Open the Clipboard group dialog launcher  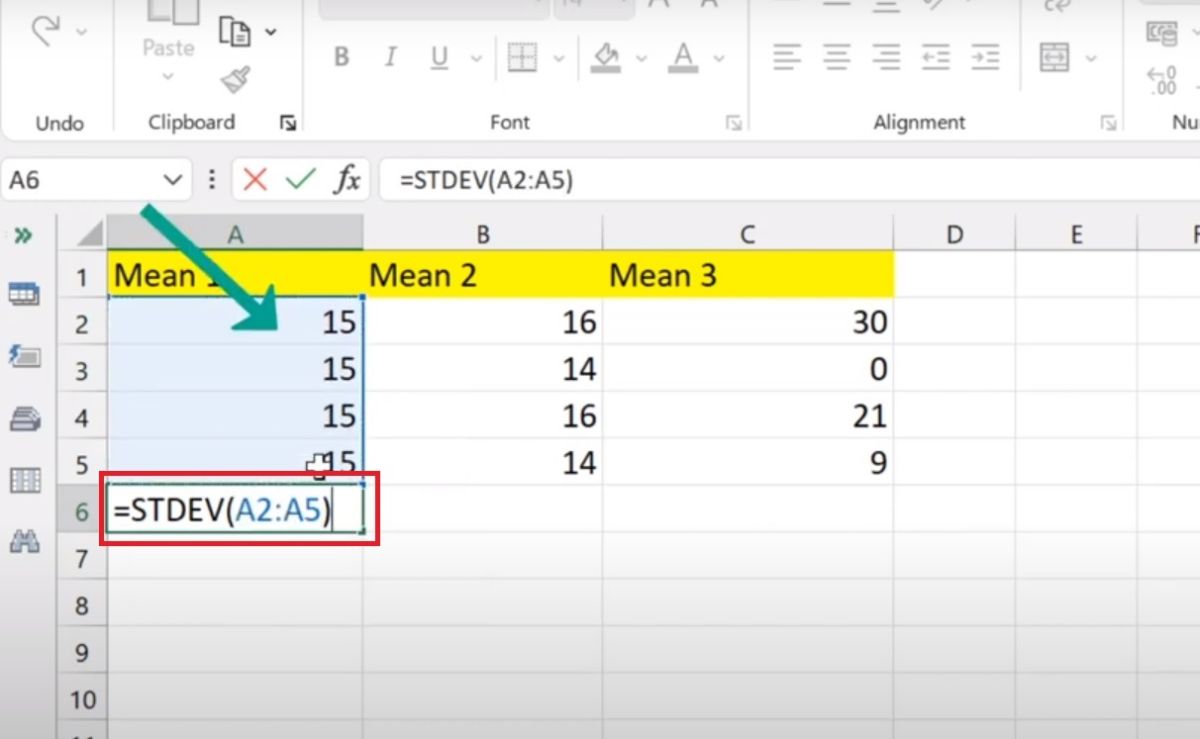click(288, 123)
